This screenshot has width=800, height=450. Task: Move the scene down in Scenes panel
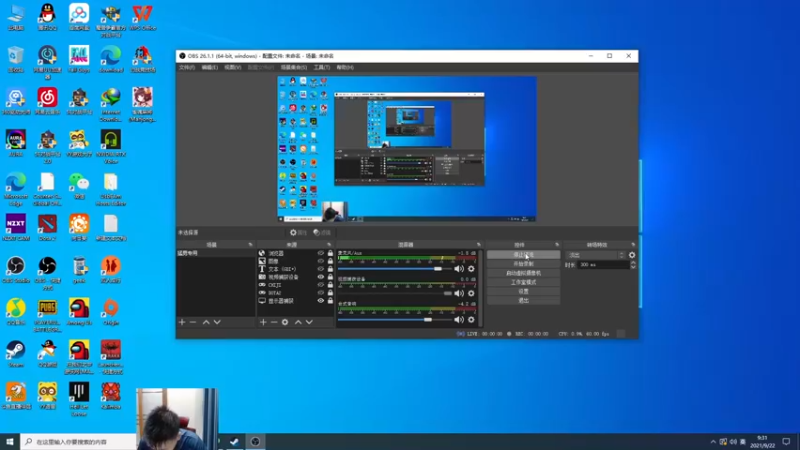click(217, 322)
